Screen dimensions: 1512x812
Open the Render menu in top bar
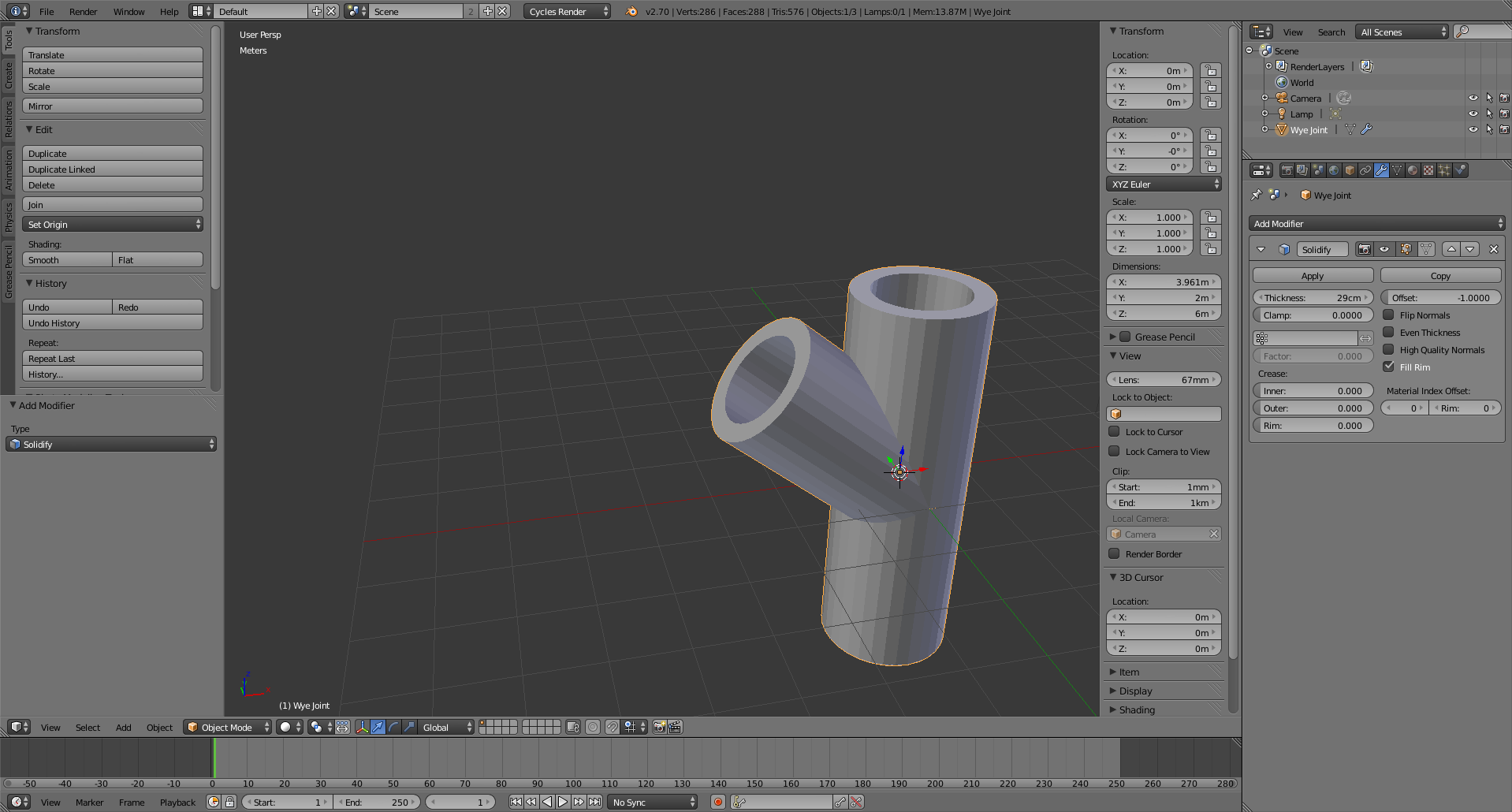click(83, 11)
